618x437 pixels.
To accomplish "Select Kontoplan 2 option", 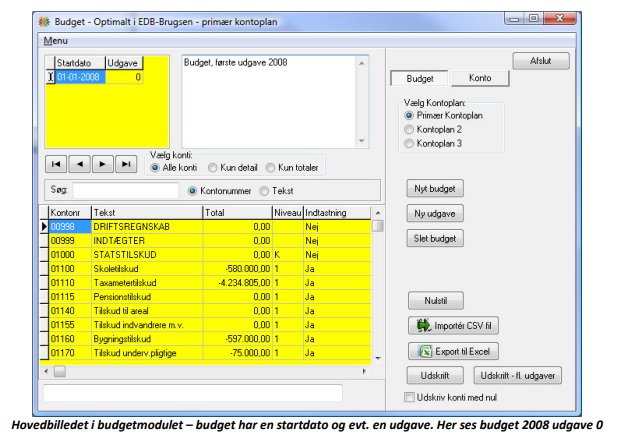I will click(x=409, y=129).
